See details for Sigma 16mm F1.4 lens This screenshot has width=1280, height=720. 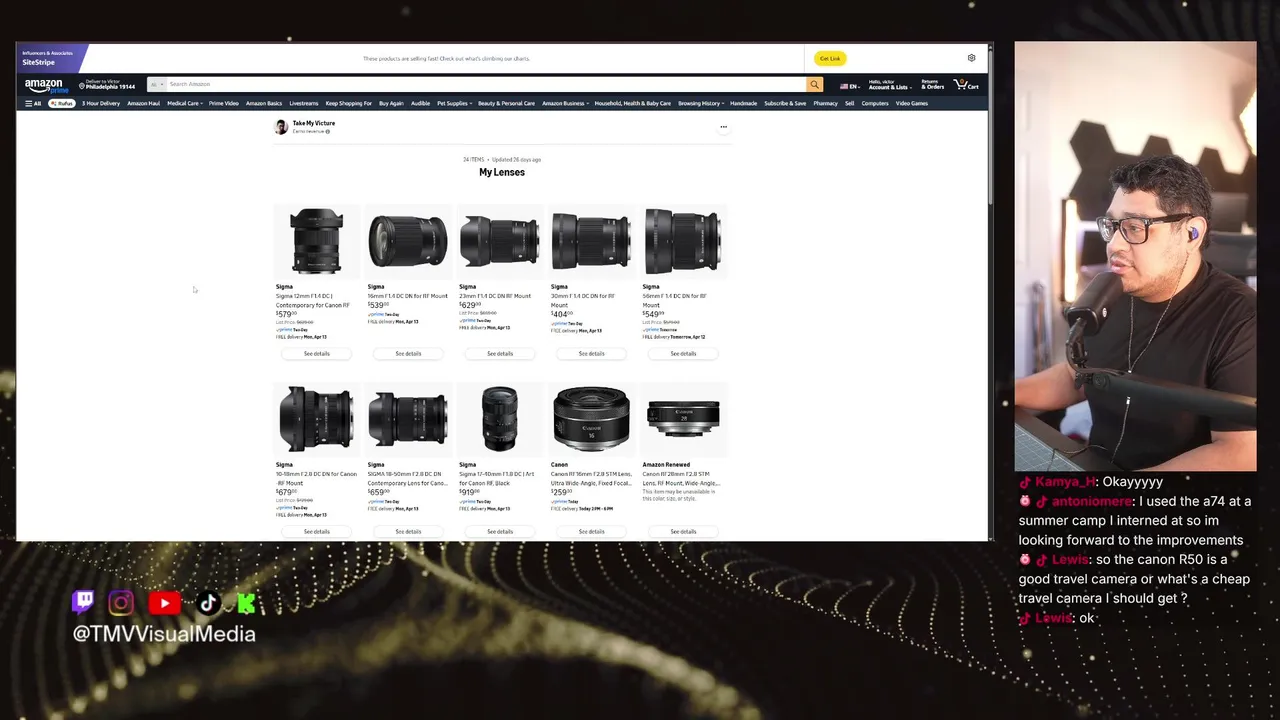(x=408, y=353)
